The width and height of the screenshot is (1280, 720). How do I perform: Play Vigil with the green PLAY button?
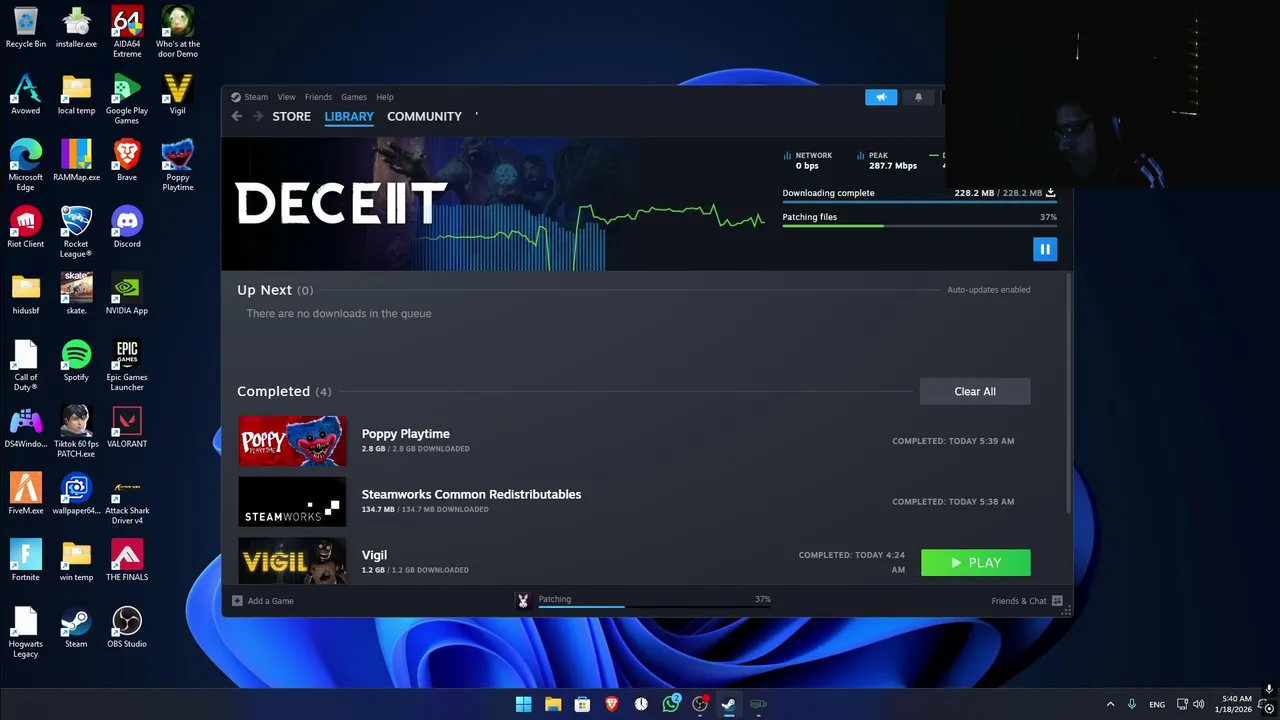(x=975, y=563)
